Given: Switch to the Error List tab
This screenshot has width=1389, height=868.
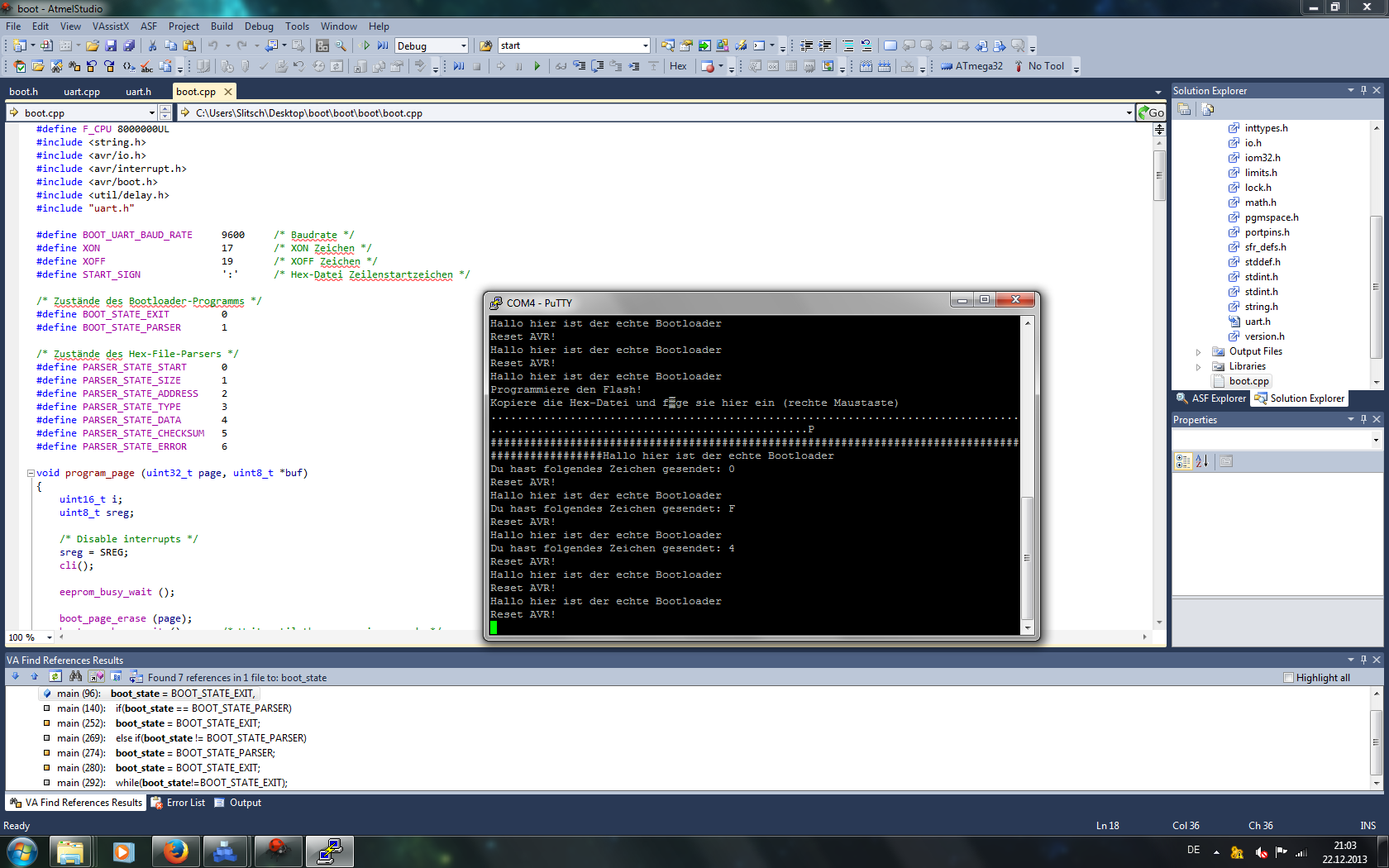Looking at the screenshot, I should click(x=178, y=803).
